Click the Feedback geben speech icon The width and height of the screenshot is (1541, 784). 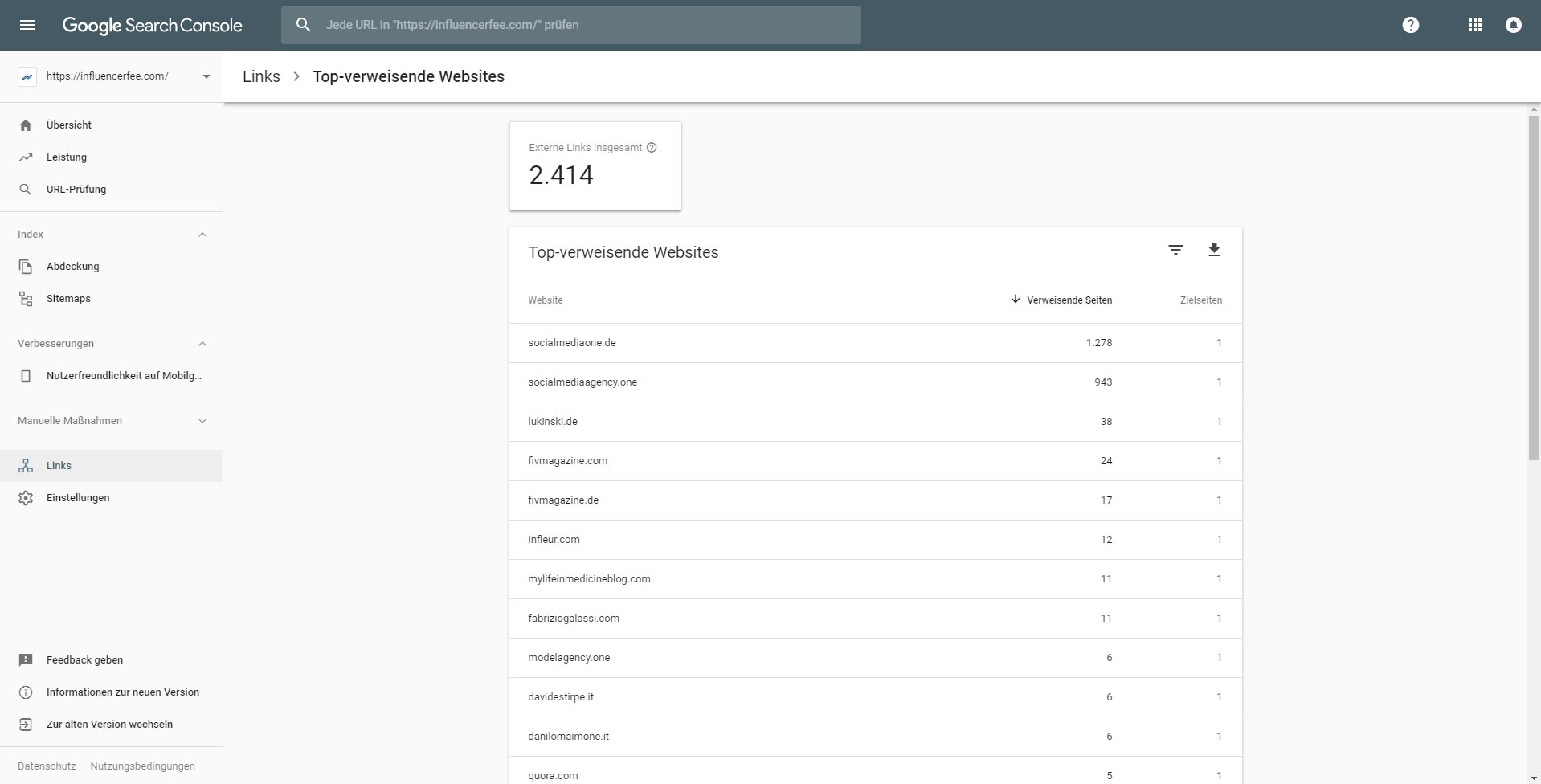coord(26,660)
